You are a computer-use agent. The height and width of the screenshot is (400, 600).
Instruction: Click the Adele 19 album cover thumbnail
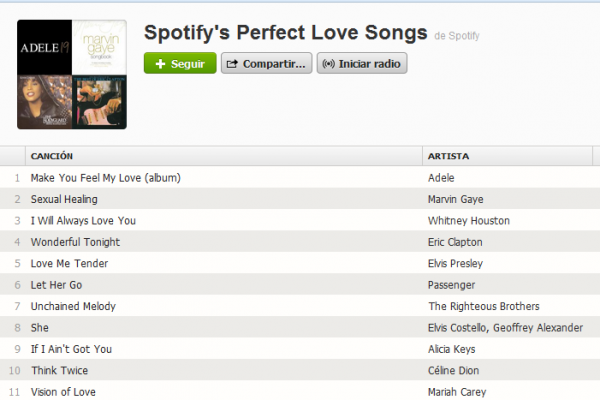pyautogui.click(x=44, y=47)
